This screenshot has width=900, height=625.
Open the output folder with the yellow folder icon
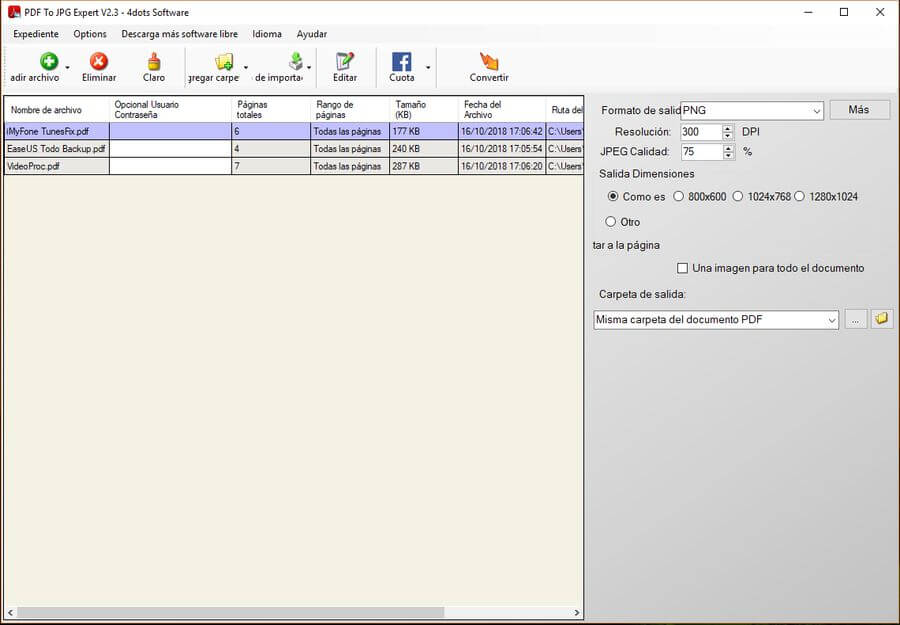click(882, 319)
